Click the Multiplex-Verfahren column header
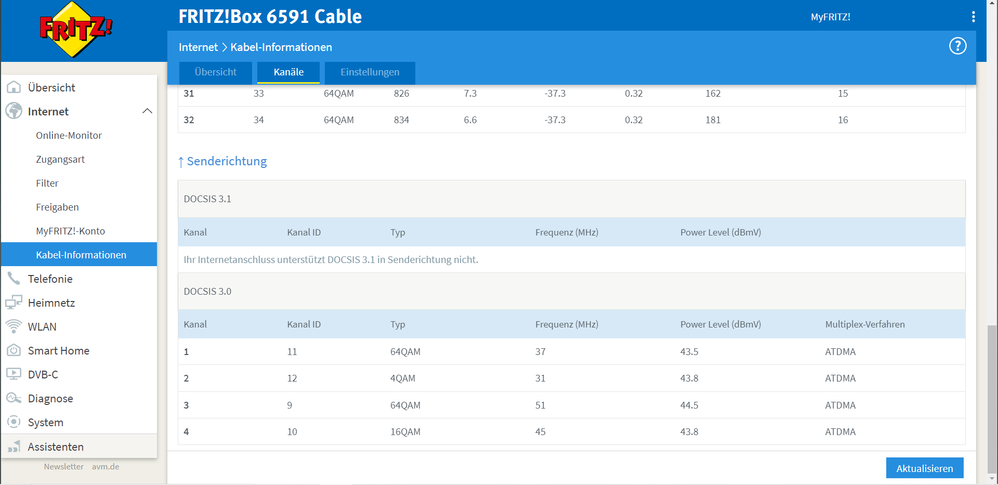 864,324
